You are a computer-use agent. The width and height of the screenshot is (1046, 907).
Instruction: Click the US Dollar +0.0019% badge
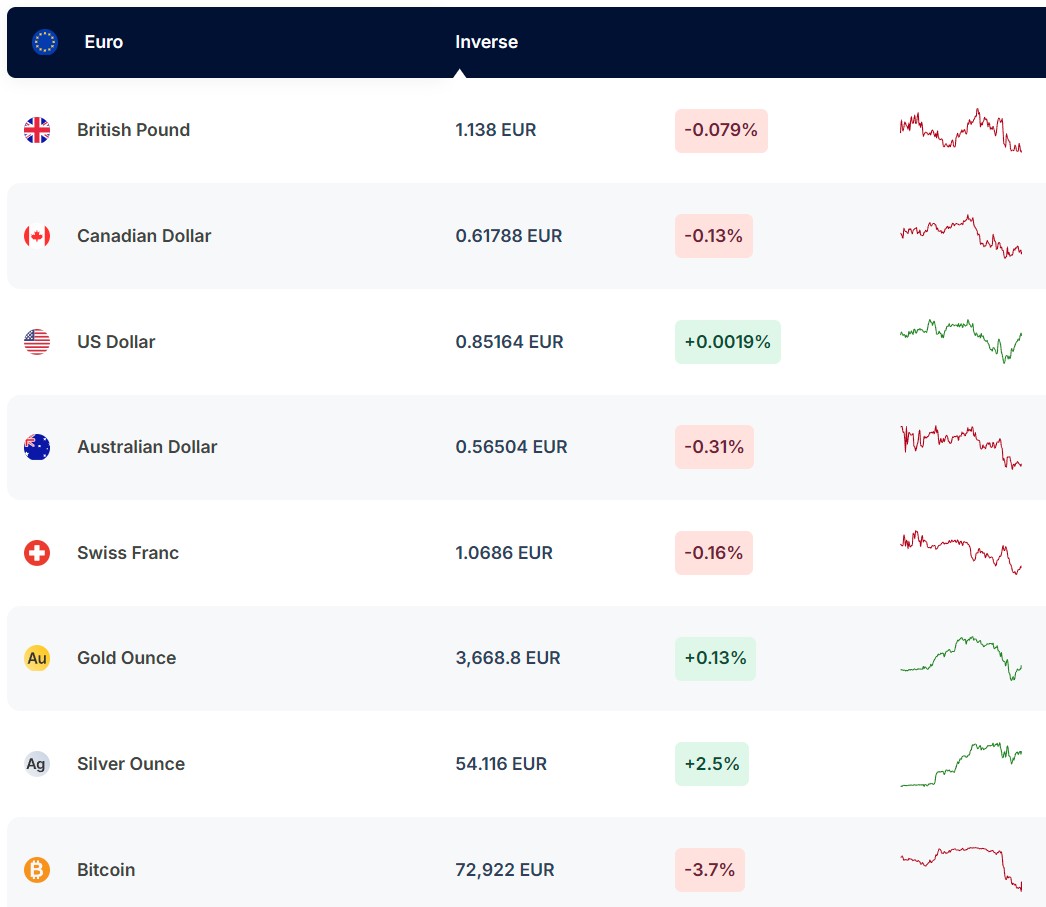(727, 342)
